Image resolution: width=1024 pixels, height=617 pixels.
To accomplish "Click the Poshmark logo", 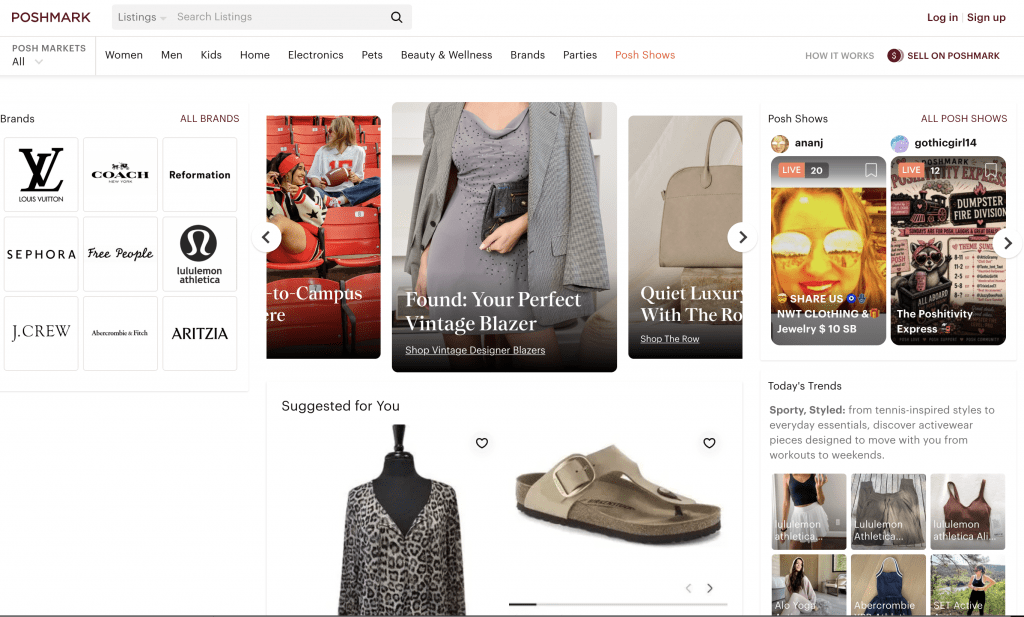I will pyautogui.click(x=51, y=18).
